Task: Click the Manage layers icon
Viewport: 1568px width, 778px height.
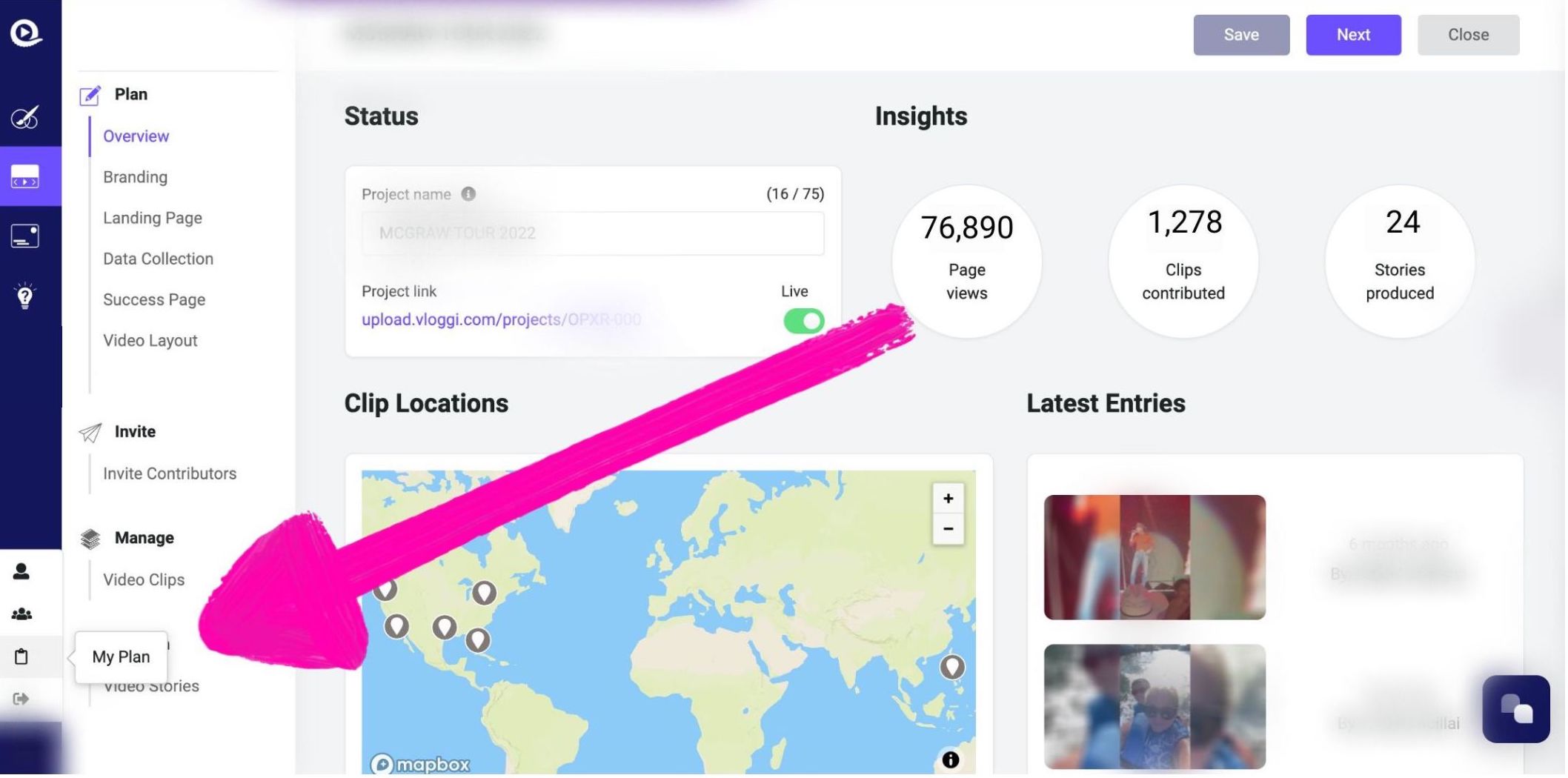Action: (90, 539)
